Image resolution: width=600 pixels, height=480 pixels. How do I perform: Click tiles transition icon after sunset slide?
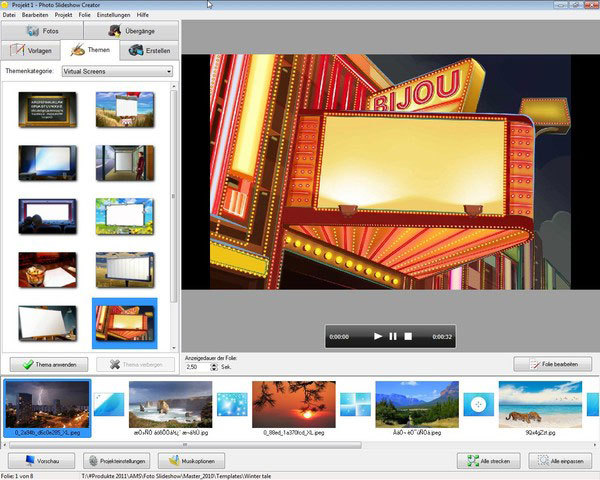coord(355,404)
